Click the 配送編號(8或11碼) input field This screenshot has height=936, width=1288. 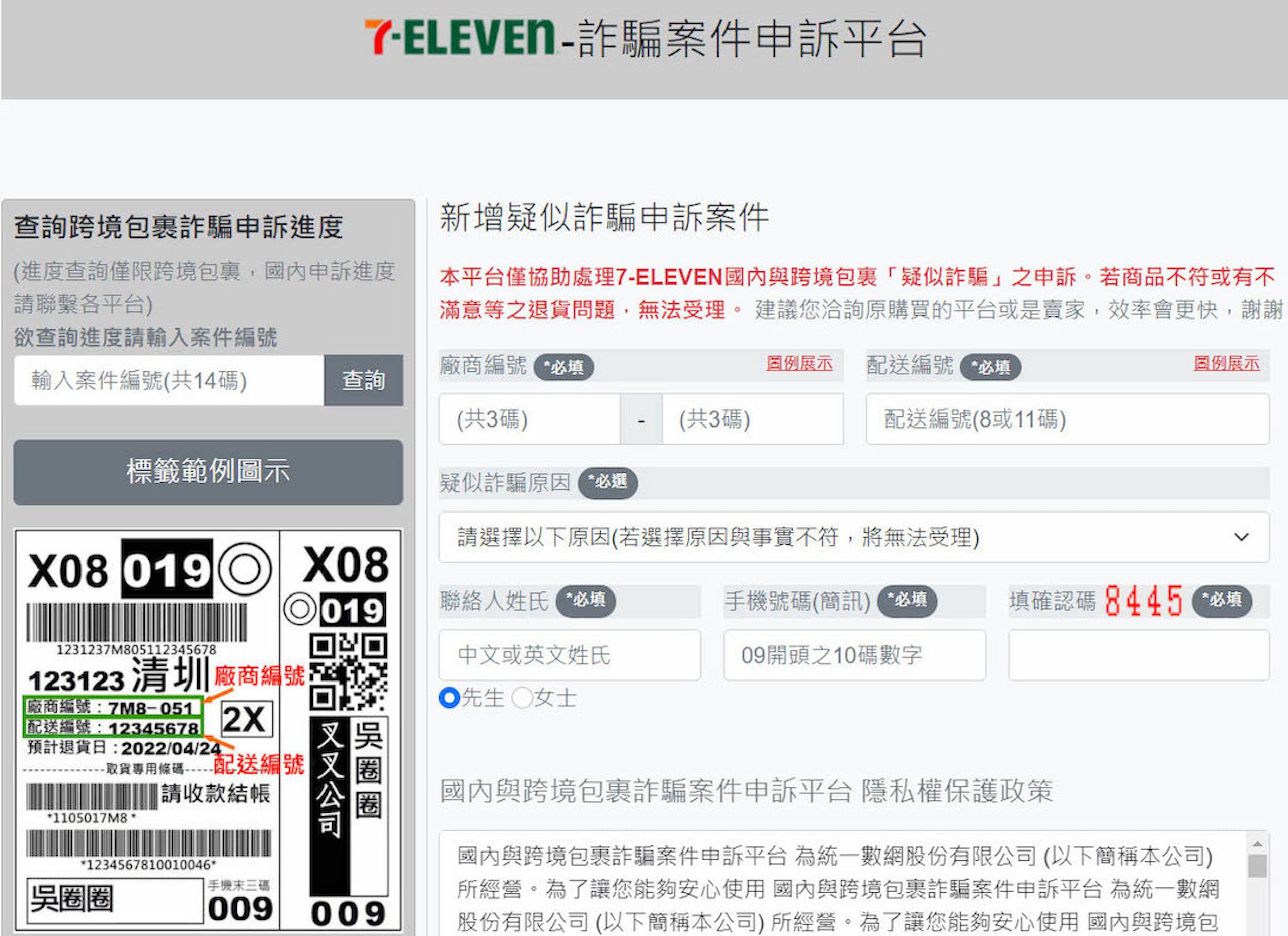pos(1068,419)
